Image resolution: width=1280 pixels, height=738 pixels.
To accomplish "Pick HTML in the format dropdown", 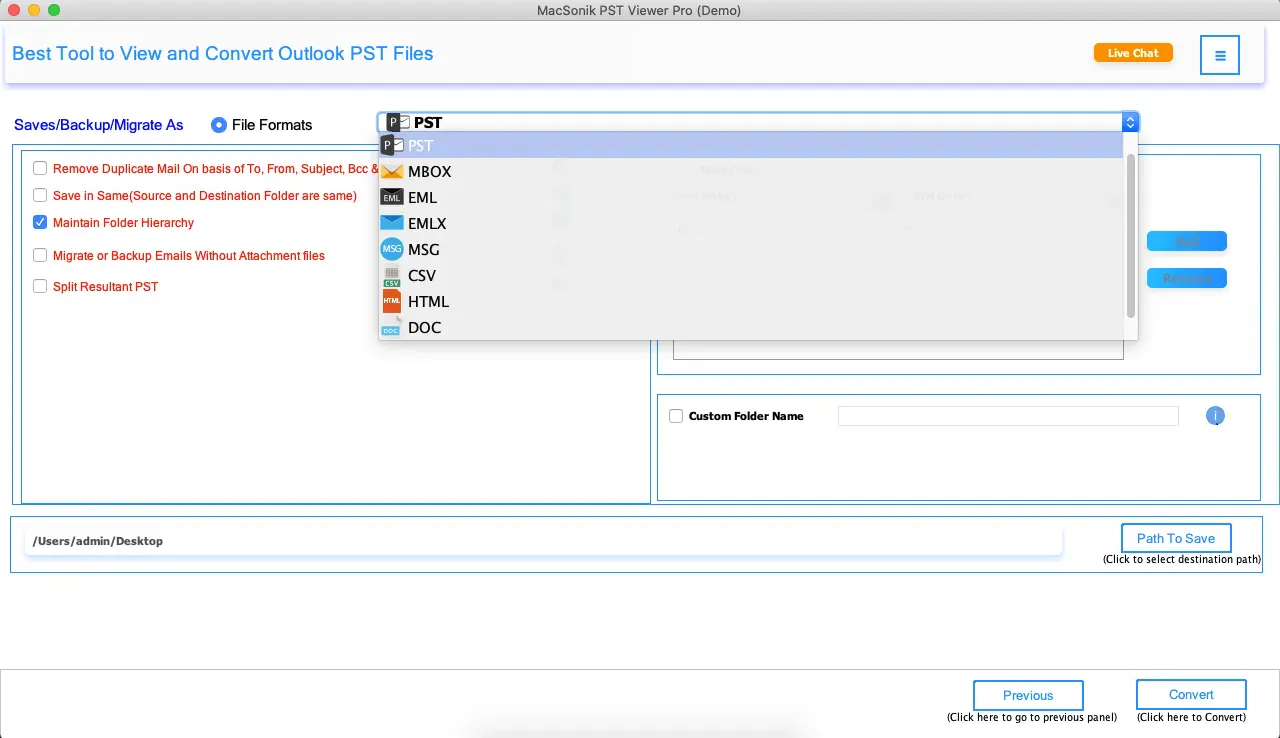I will click(x=752, y=301).
